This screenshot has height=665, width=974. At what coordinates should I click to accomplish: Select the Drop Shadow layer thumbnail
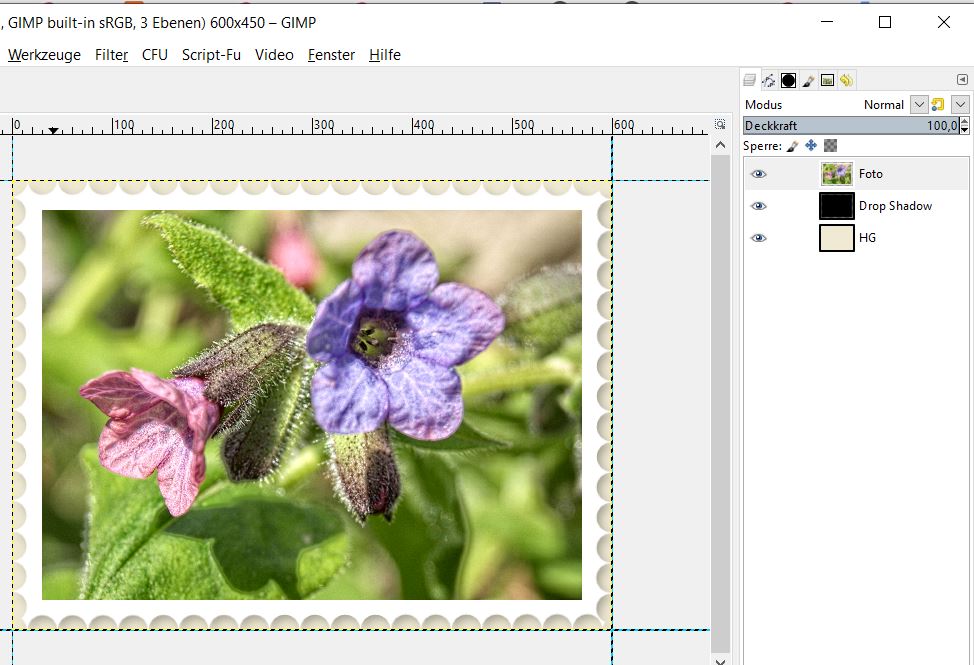tap(837, 206)
